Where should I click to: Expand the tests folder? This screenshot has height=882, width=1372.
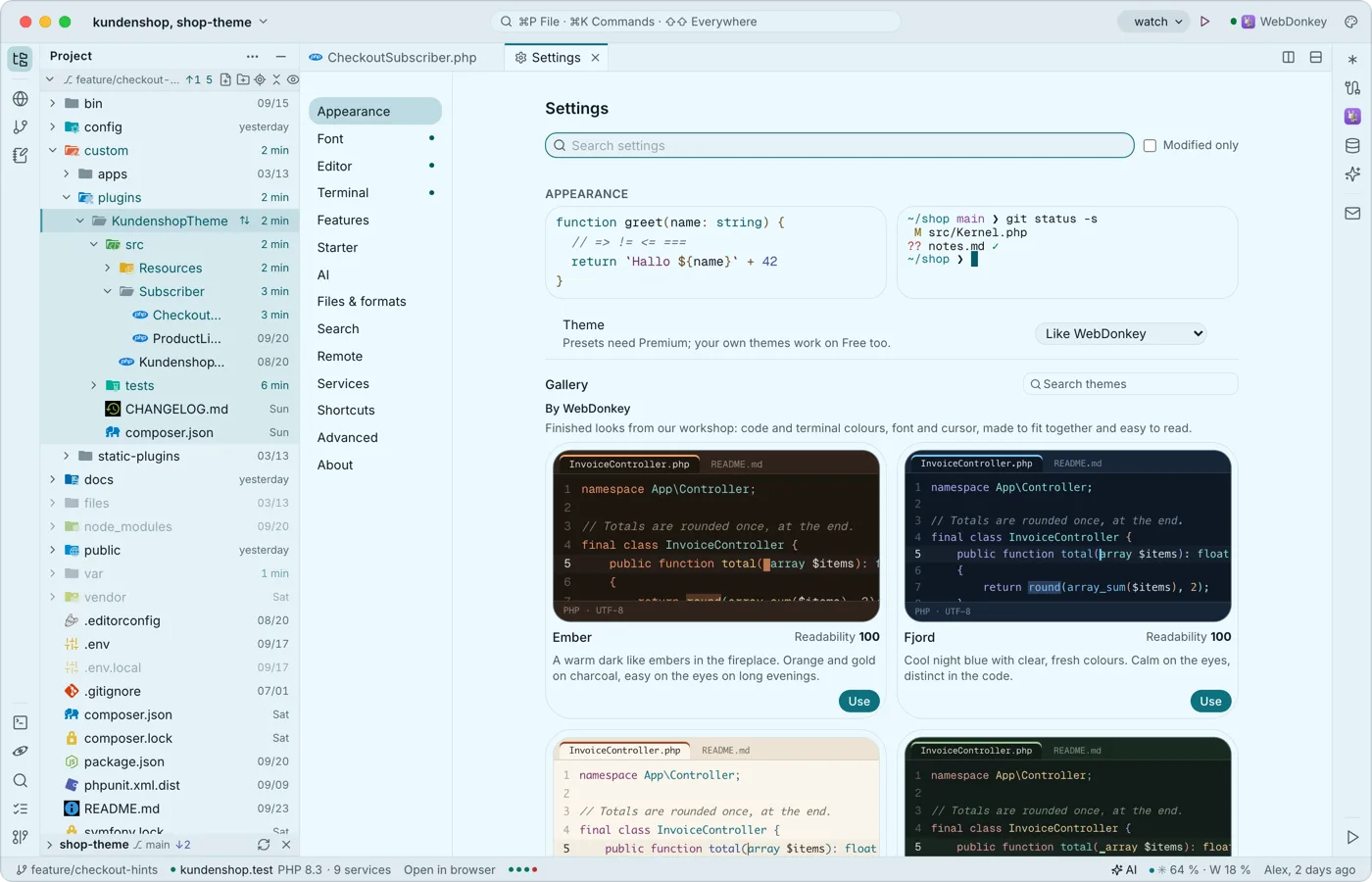click(94, 385)
